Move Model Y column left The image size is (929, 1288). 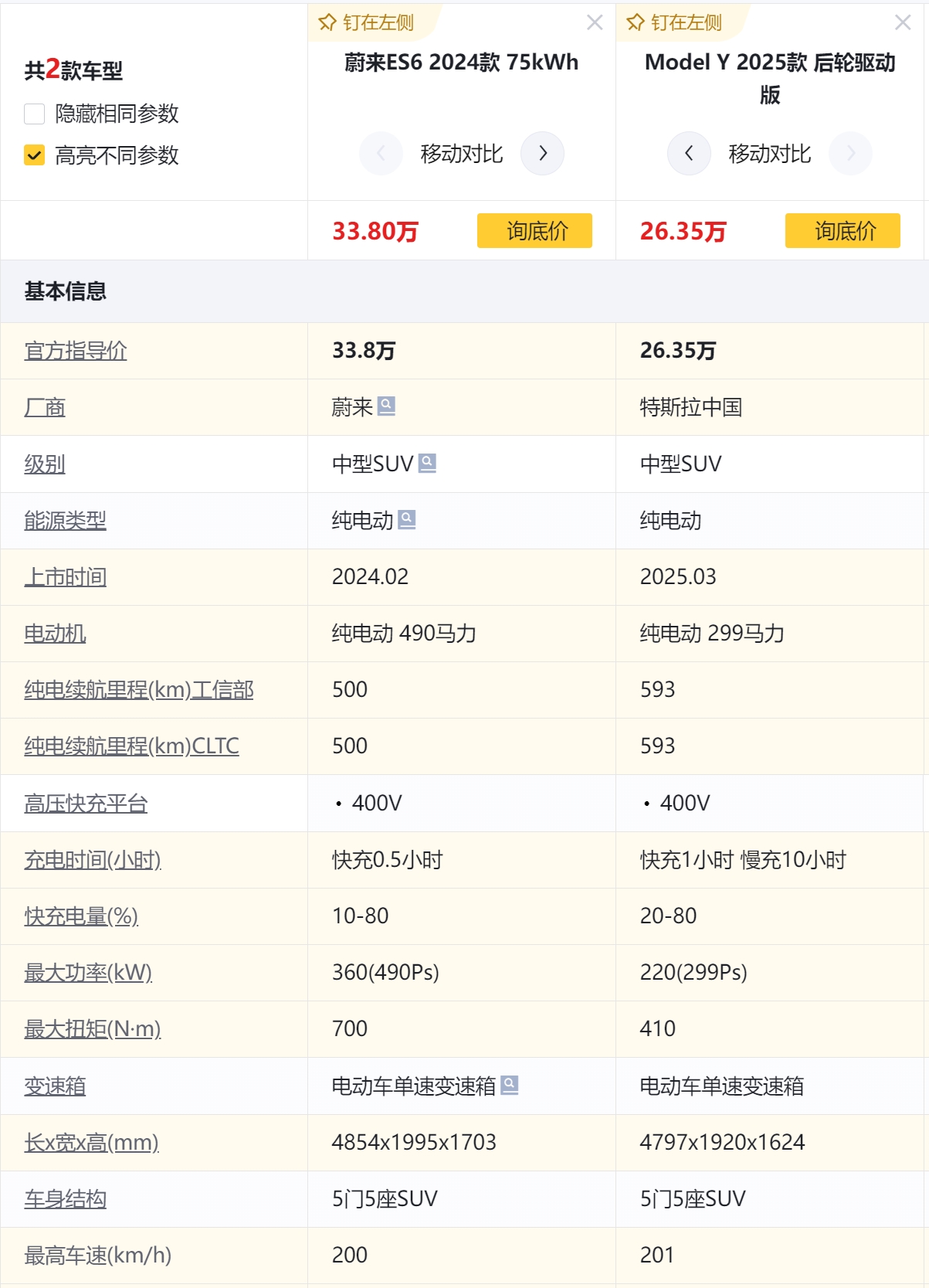click(x=689, y=153)
